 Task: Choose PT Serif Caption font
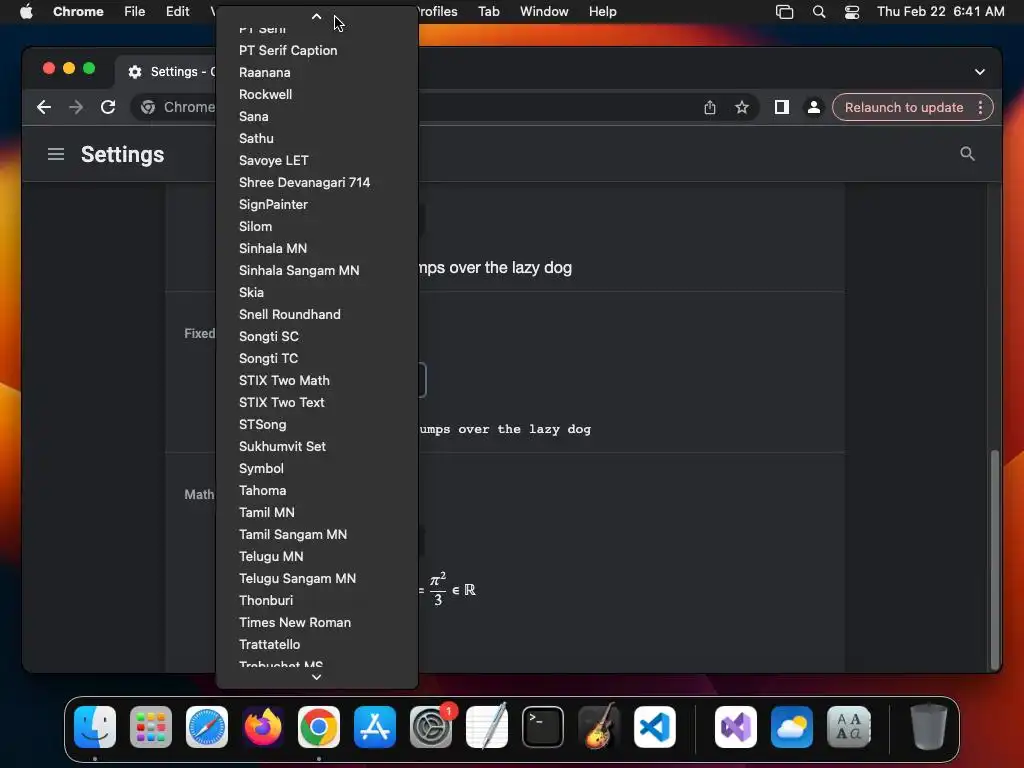pos(317,50)
